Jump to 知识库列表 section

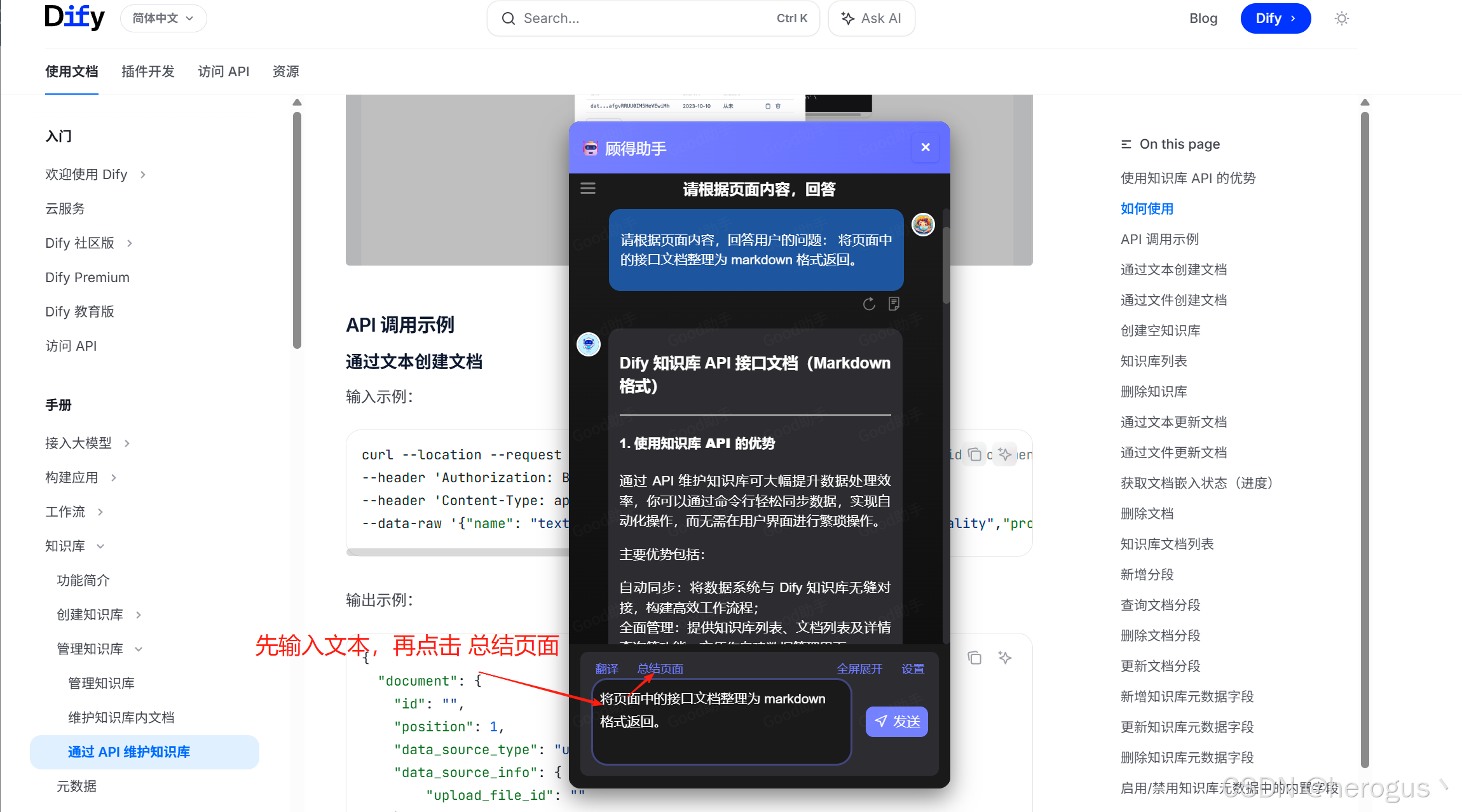[x=1154, y=361]
